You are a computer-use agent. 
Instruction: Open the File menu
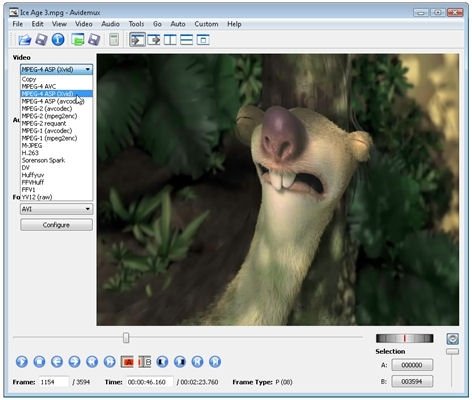click(18, 24)
